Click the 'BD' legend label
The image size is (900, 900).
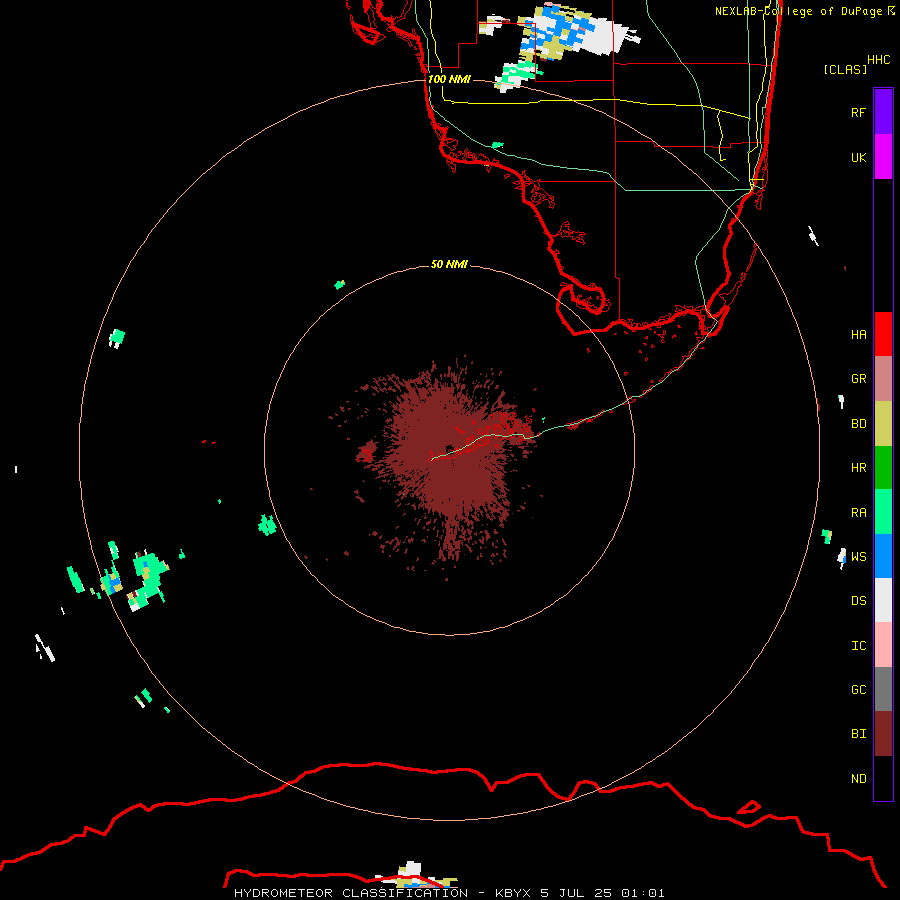click(x=858, y=424)
